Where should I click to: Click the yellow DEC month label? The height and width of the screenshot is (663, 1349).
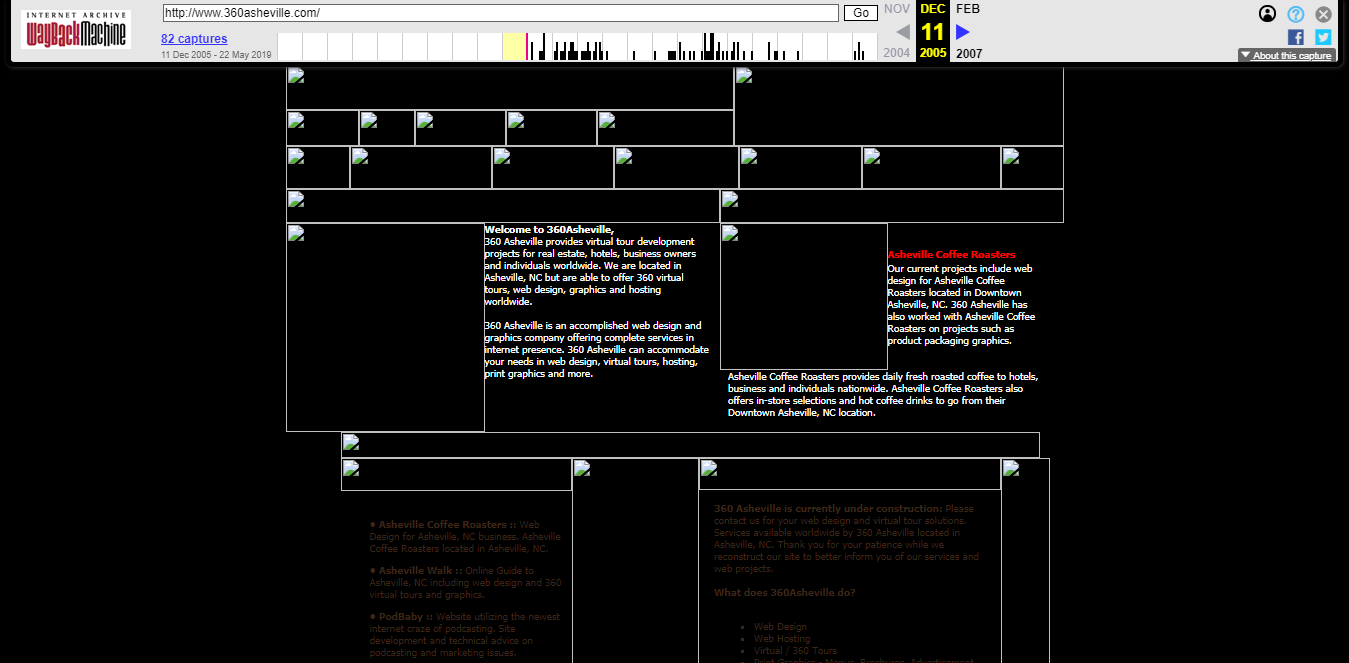click(x=933, y=9)
